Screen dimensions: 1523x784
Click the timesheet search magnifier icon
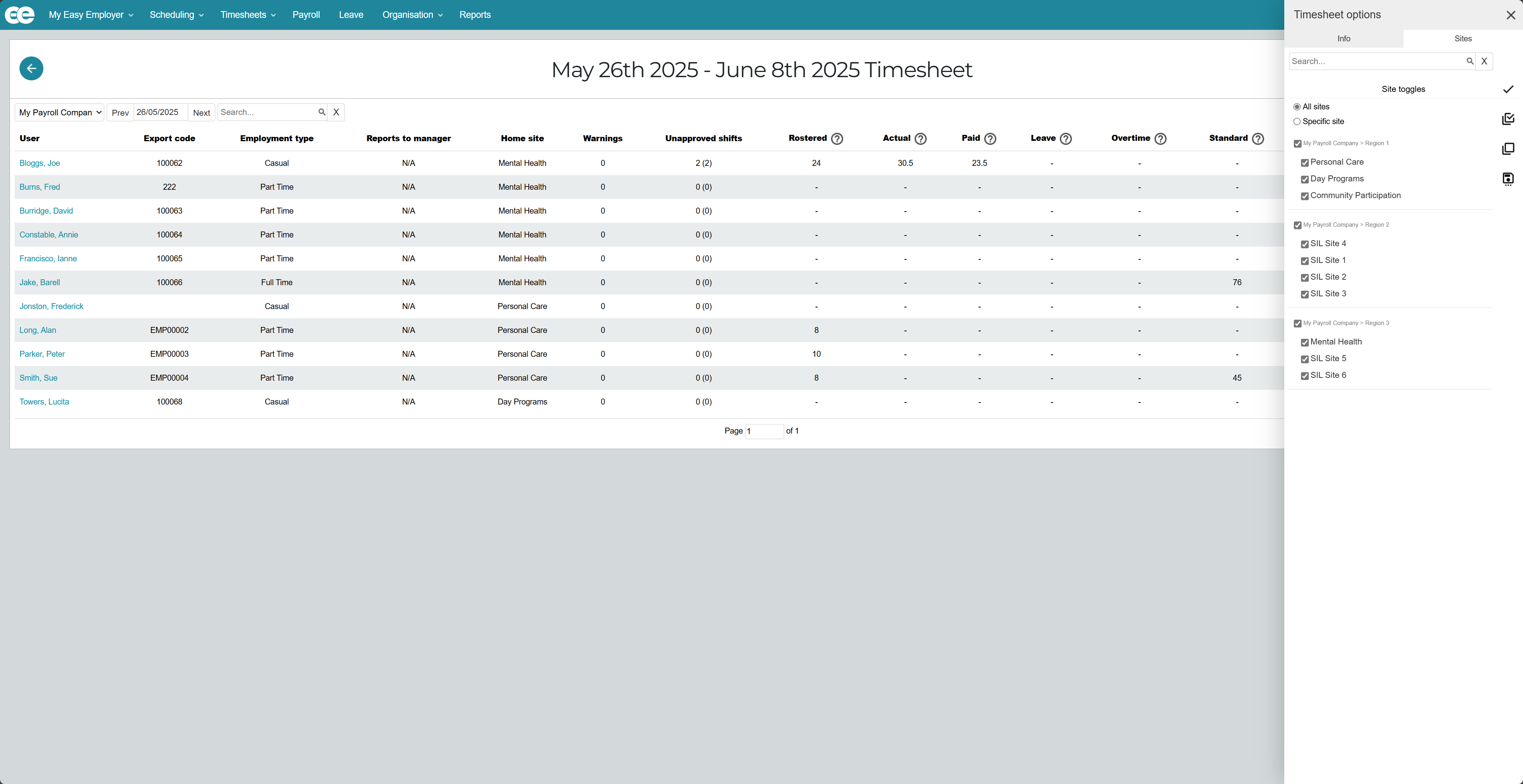click(x=321, y=112)
